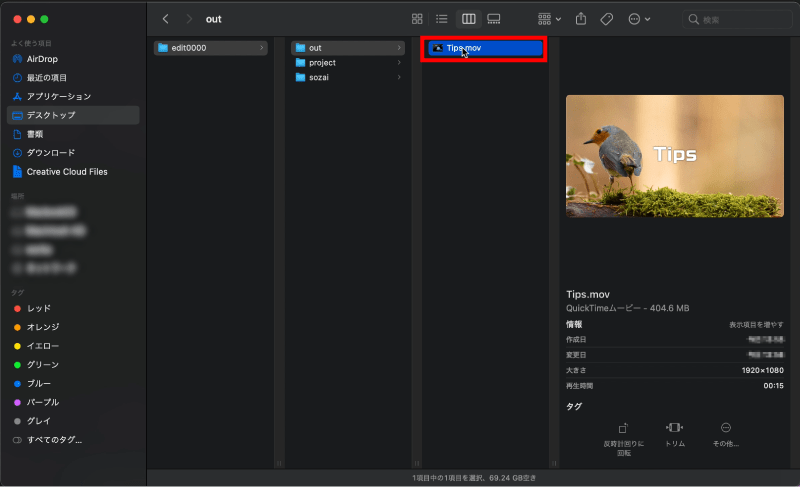This screenshot has height=487, width=800.
Task: Expand the project folder chevron
Action: (x=399, y=62)
